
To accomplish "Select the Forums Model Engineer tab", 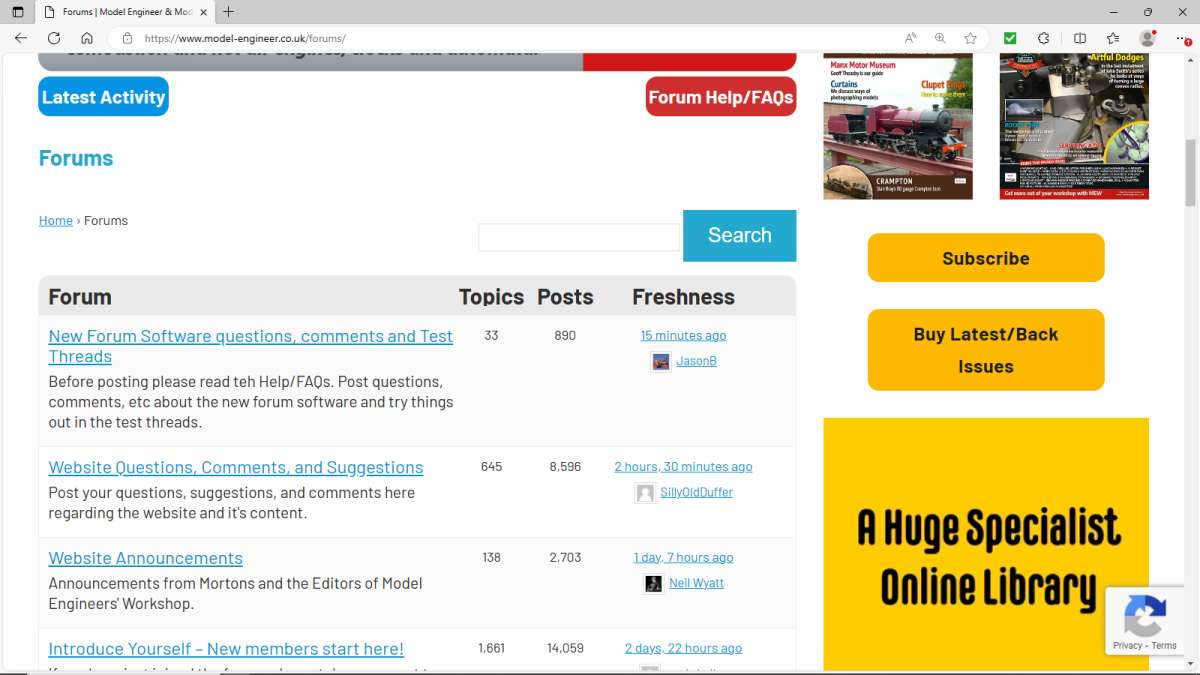I will click(x=126, y=12).
